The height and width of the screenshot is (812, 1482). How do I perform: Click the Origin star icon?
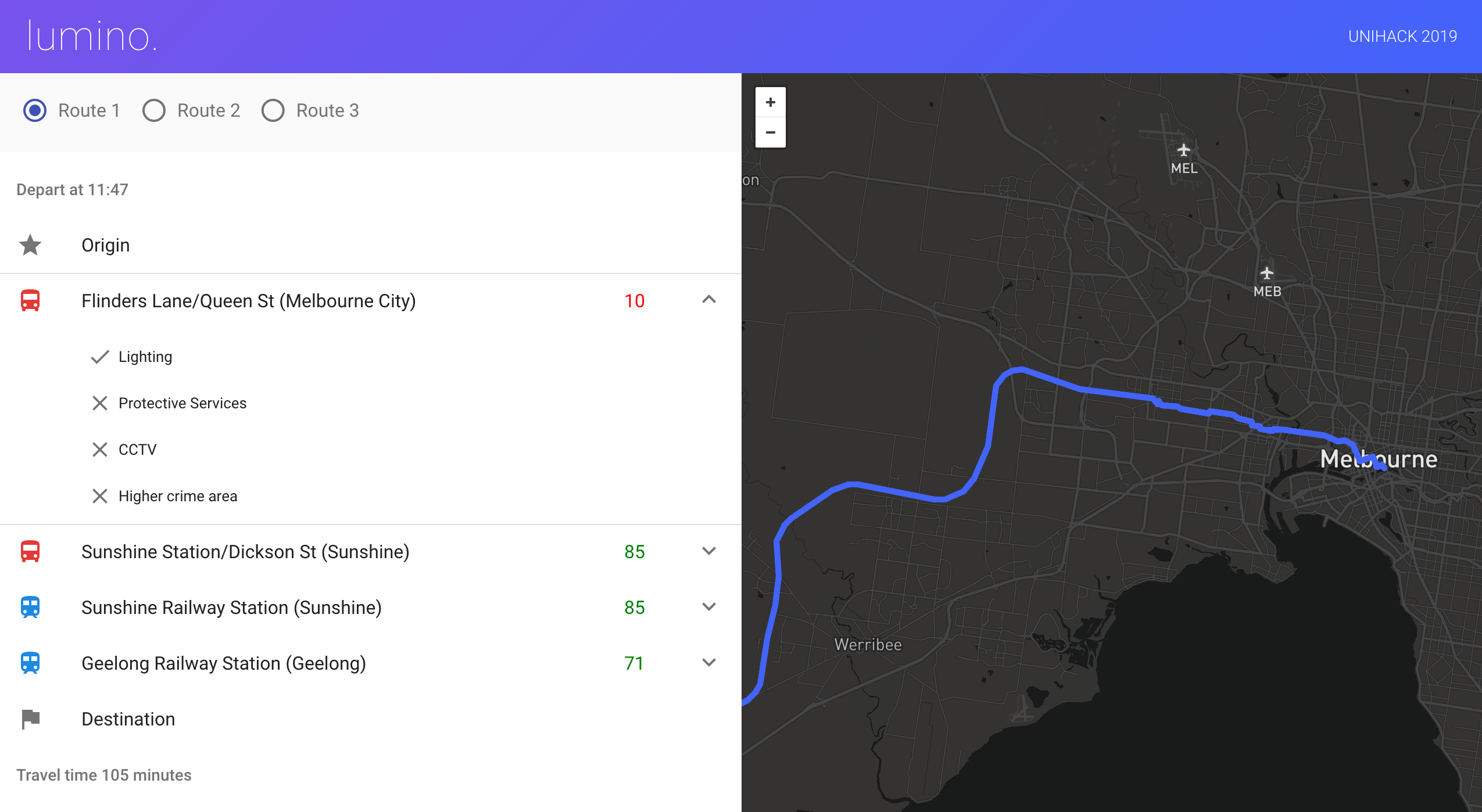[x=30, y=245]
